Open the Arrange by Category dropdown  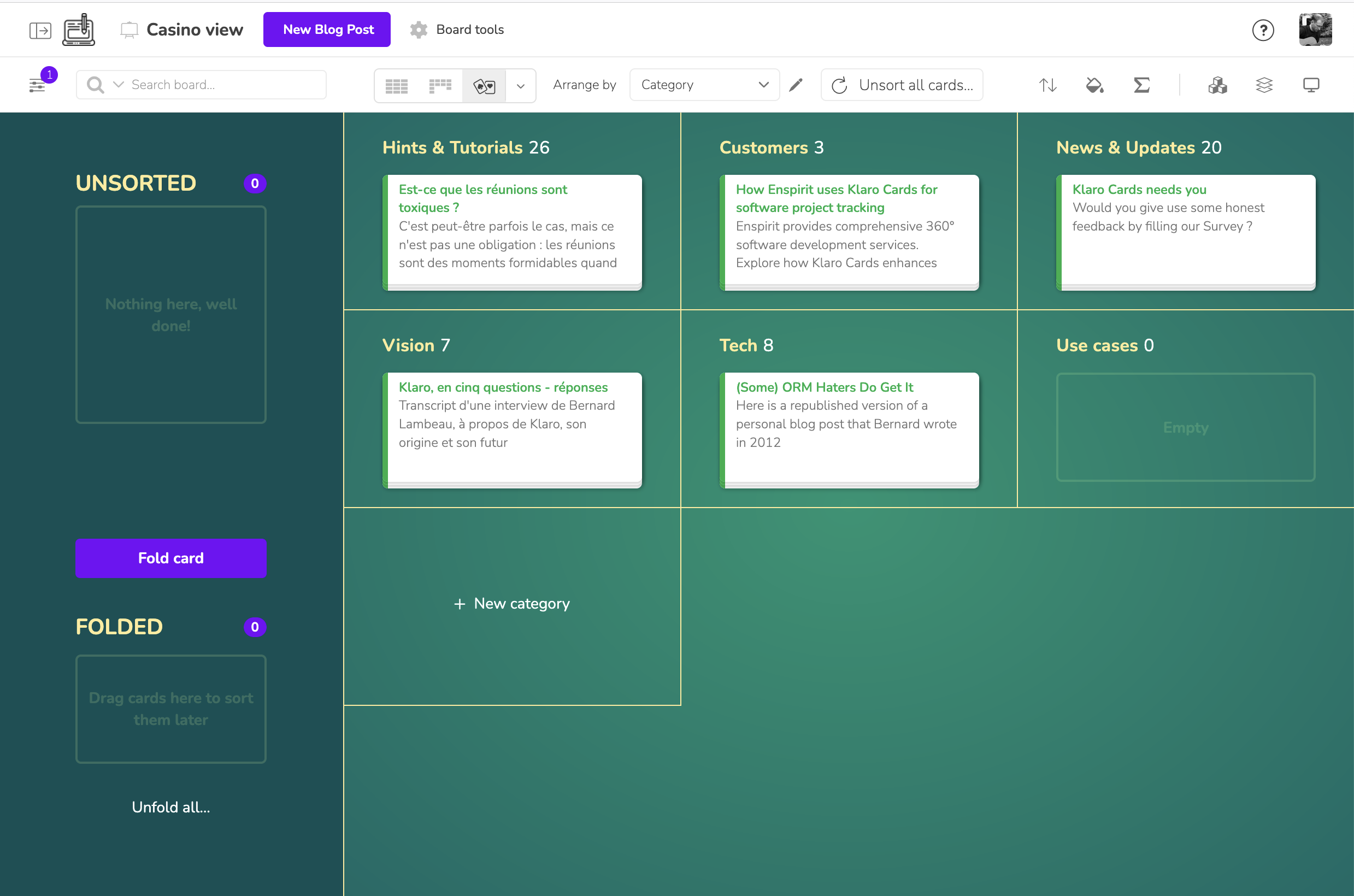click(704, 85)
